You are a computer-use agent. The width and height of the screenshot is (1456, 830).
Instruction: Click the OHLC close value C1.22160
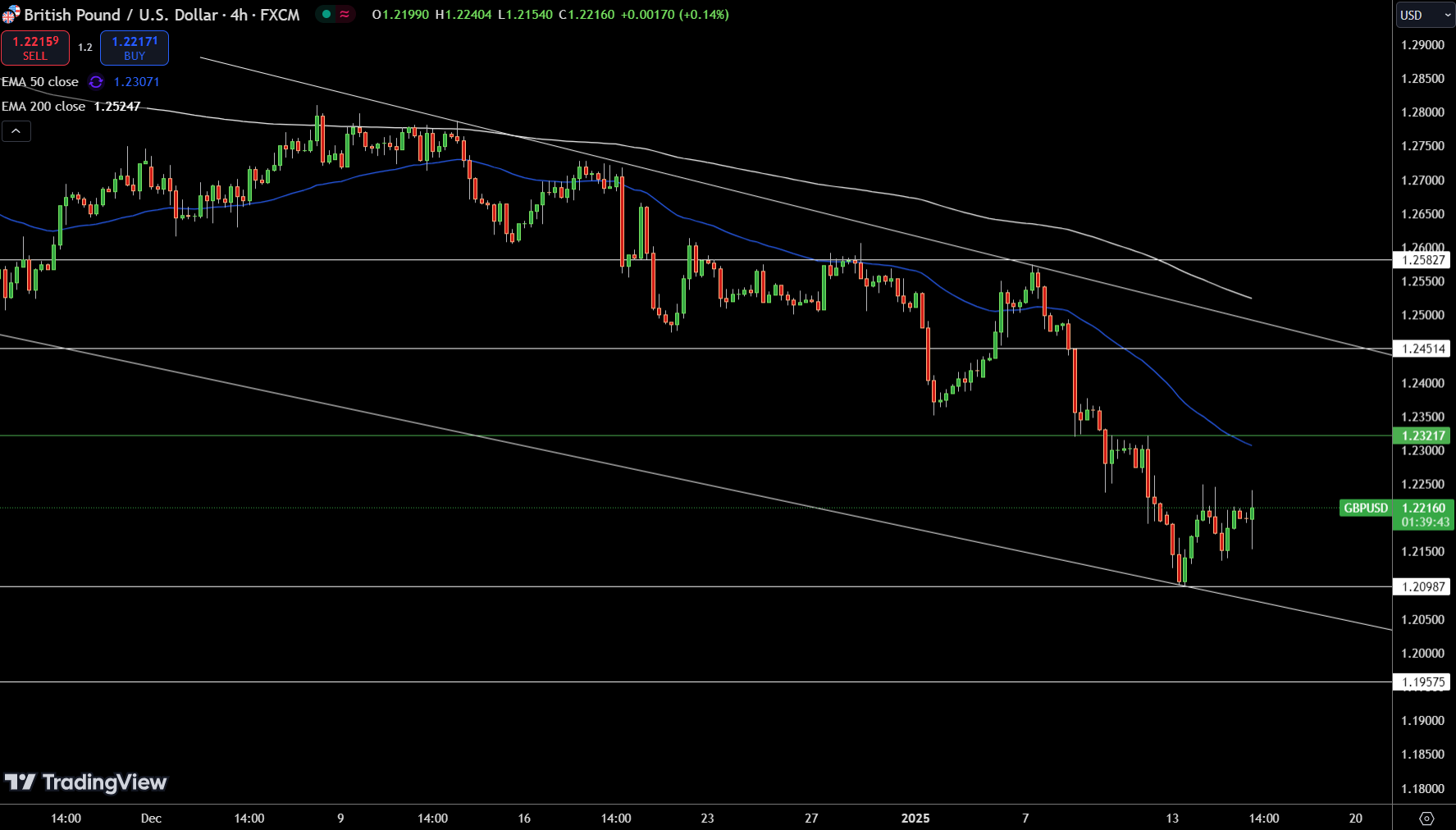pos(587,15)
